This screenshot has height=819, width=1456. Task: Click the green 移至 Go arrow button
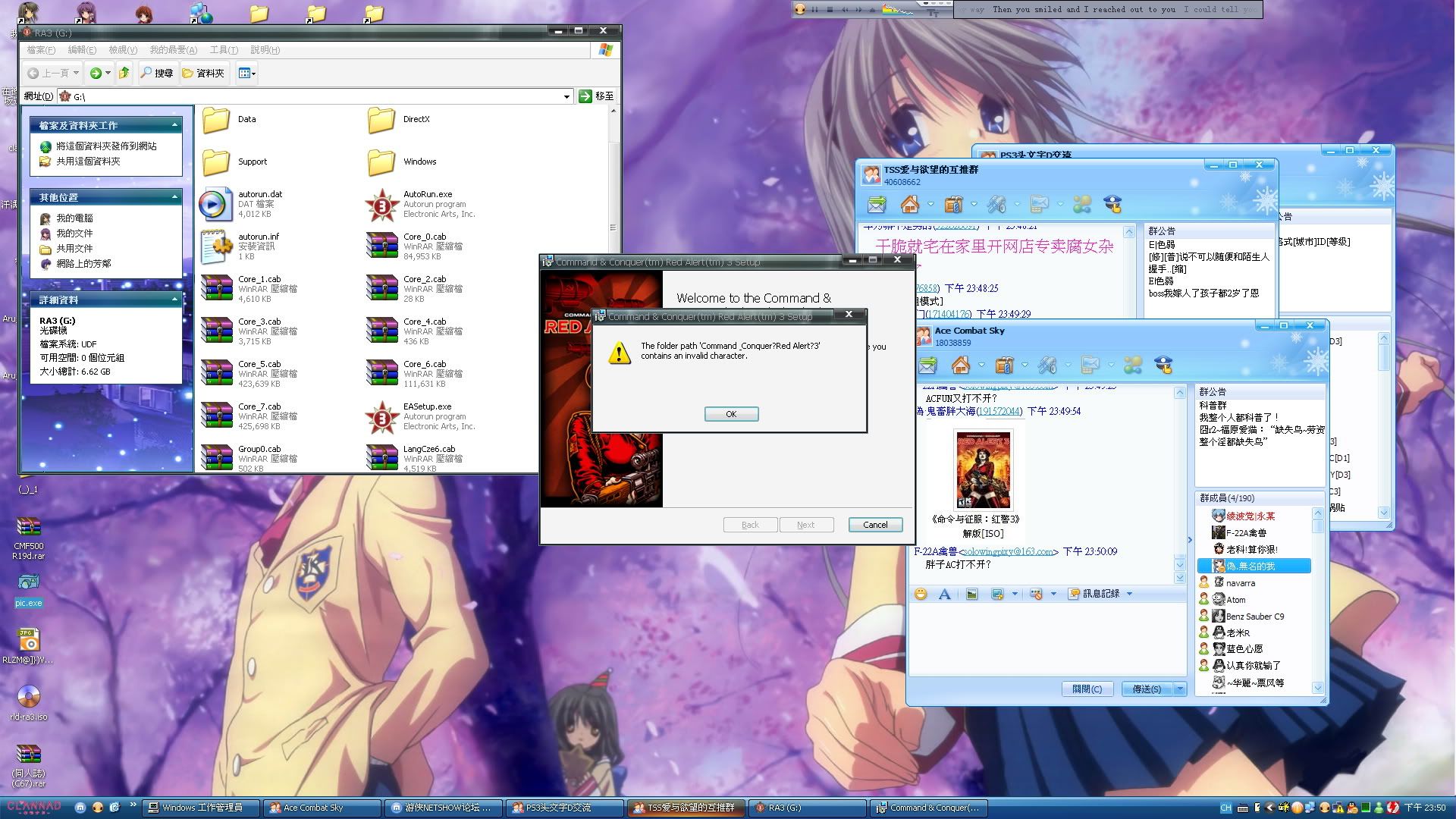tap(585, 96)
